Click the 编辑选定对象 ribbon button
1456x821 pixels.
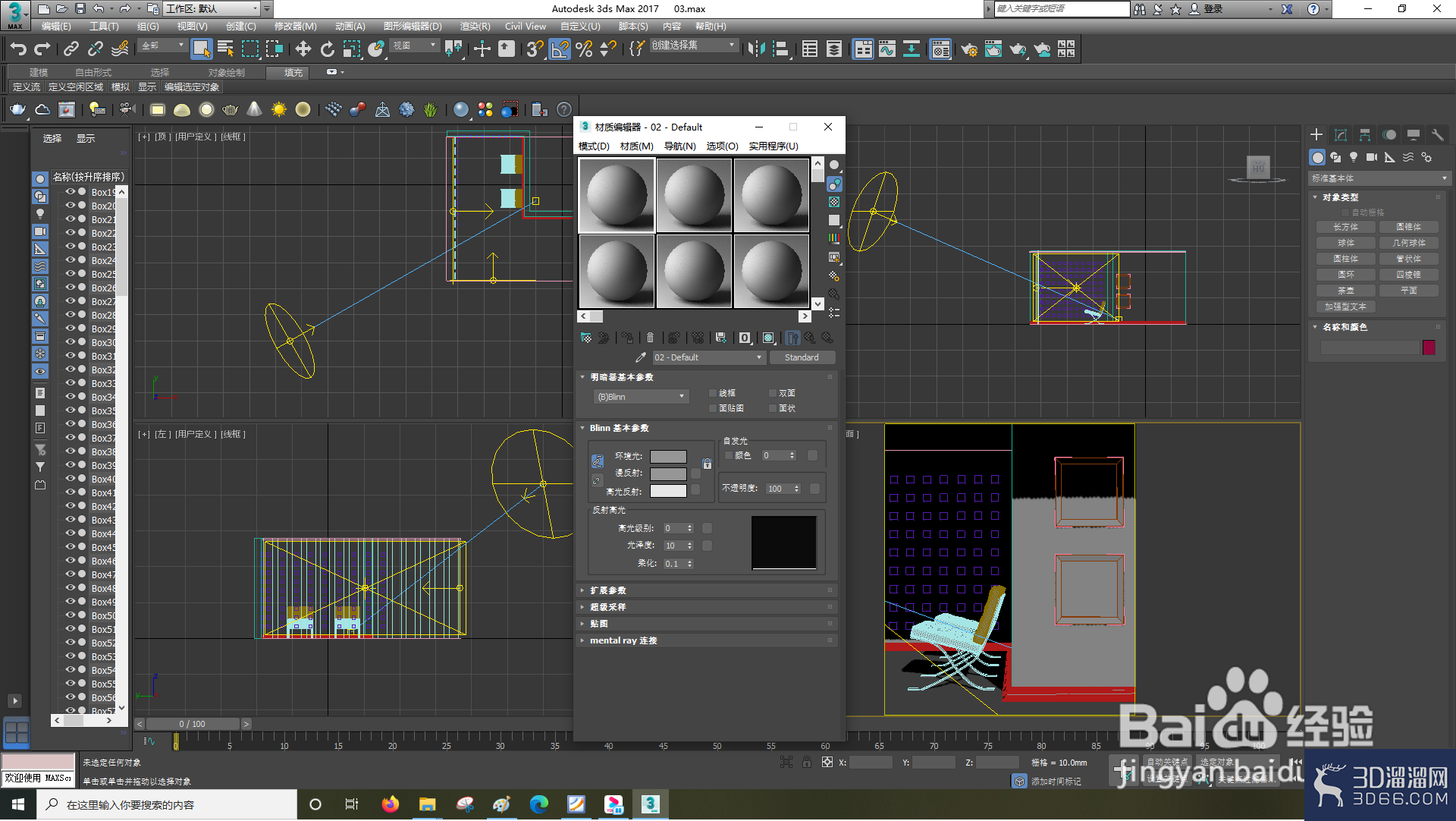192,87
